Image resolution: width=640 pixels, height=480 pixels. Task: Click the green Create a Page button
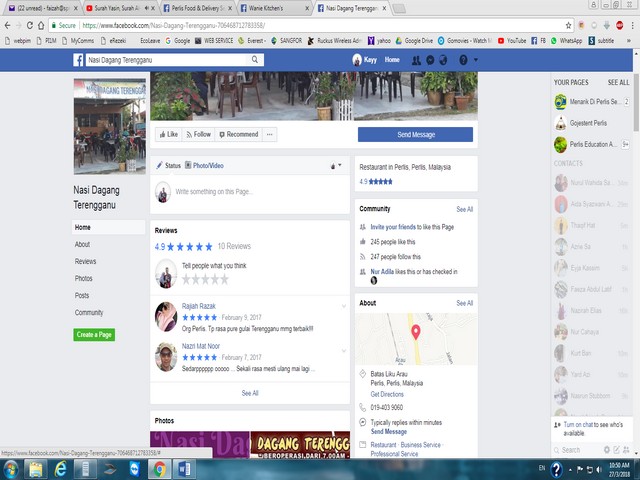coord(94,334)
